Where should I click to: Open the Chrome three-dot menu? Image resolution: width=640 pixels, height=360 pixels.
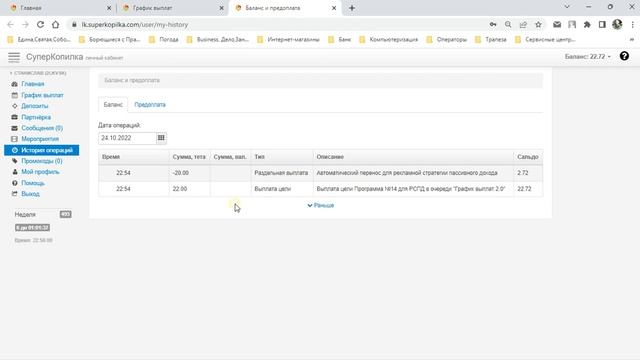coord(632,24)
